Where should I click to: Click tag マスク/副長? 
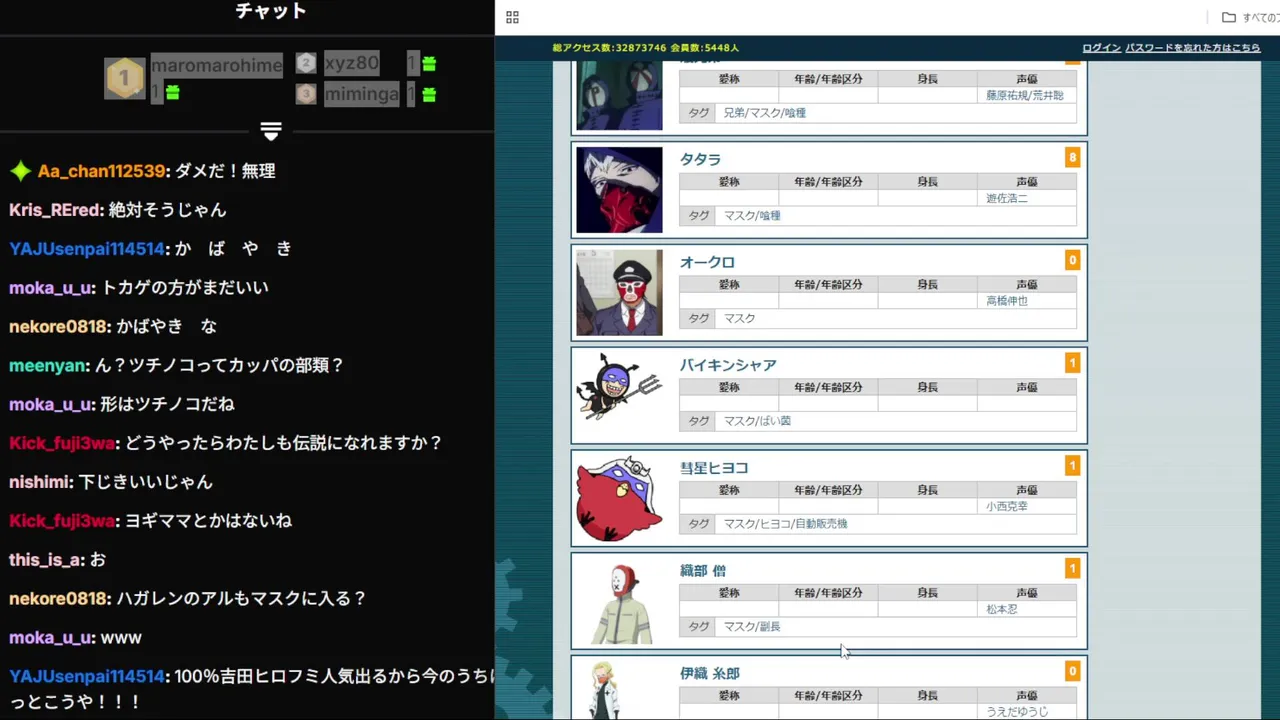pos(752,627)
